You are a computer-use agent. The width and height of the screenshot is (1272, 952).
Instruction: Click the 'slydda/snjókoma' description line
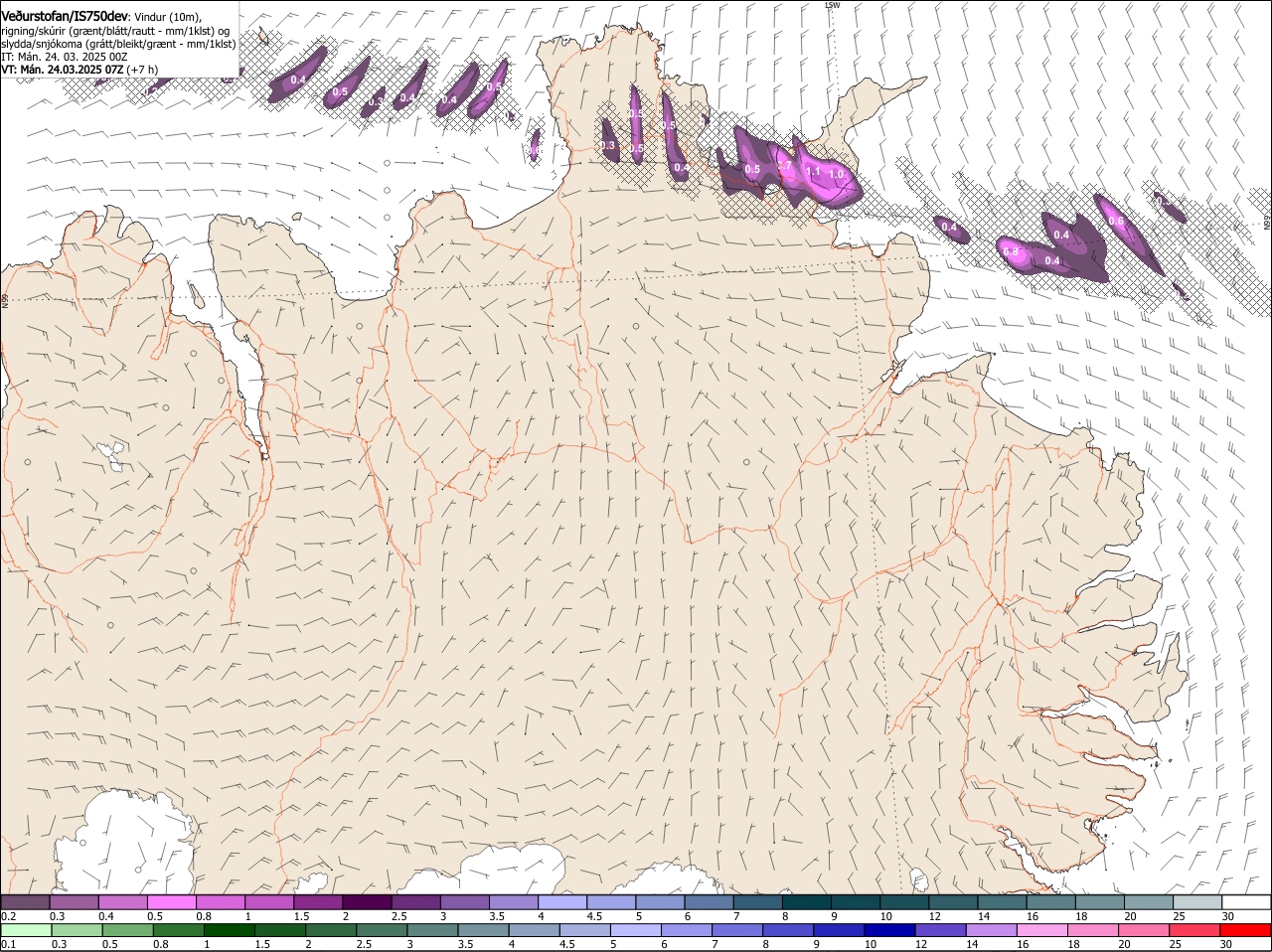pyautogui.click(x=118, y=44)
